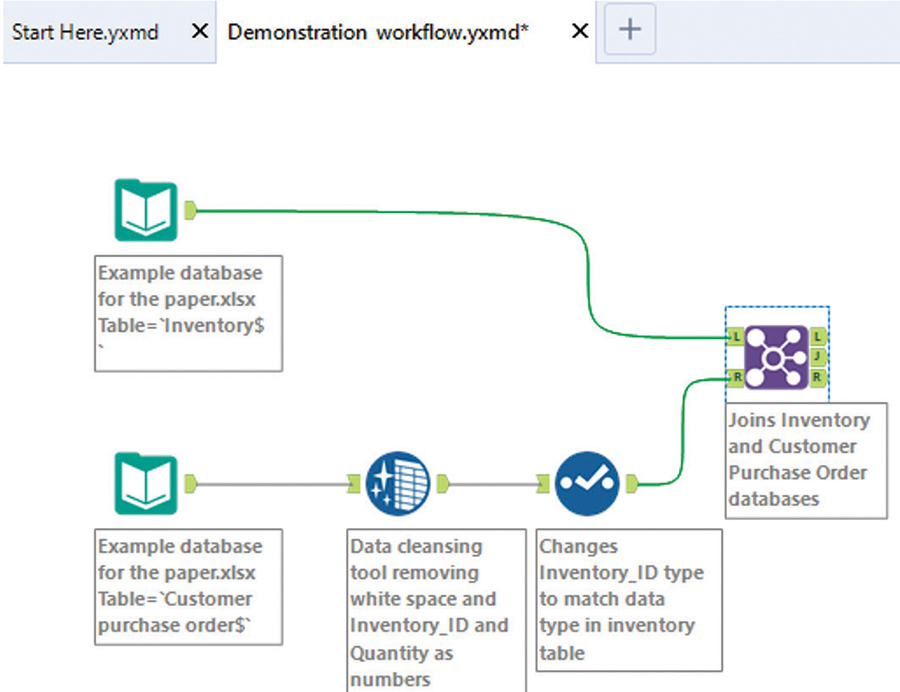900x692 pixels.
Task: Click the Data Cleansing tool's output anchor
Action: pos(442,485)
